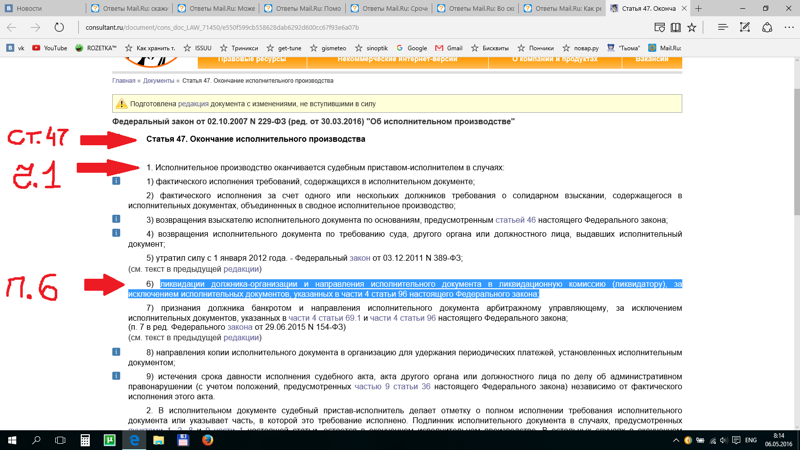This screenshot has width=800, height=450.
Task: Click the info icon beside point 3)
Action: pos(116,219)
